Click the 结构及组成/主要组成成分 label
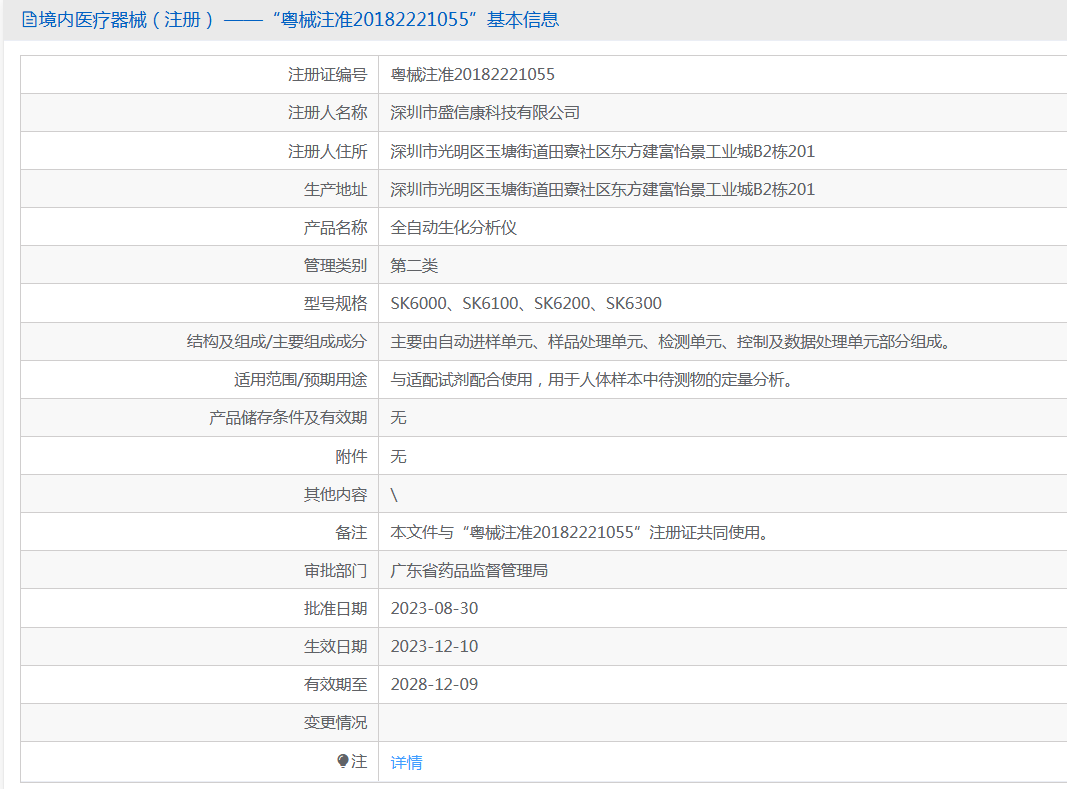This screenshot has width=1067, height=789. click(277, 342)
